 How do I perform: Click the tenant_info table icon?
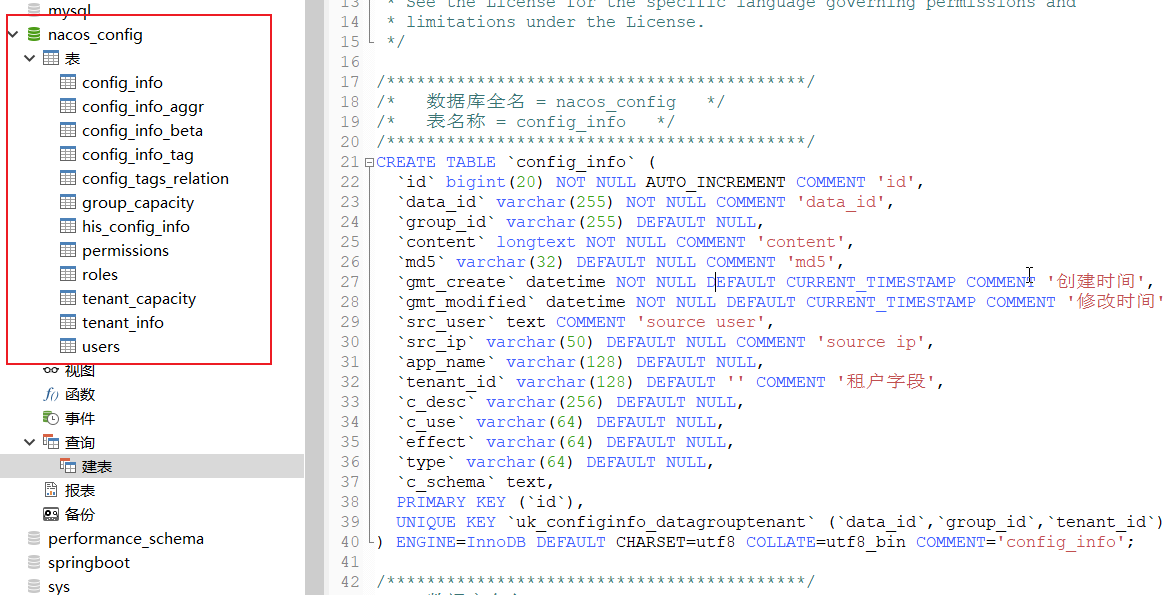(x=68, y=322)
